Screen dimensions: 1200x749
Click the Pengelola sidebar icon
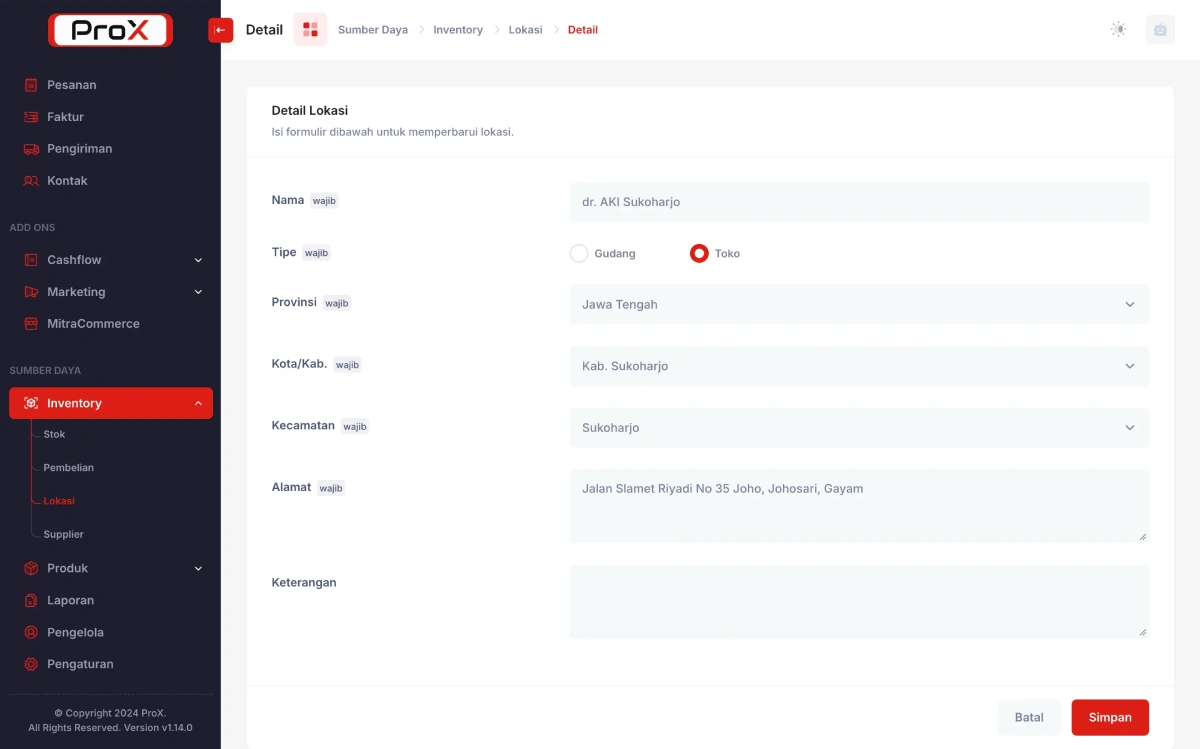pyautogui.click(x=31, y=632)
